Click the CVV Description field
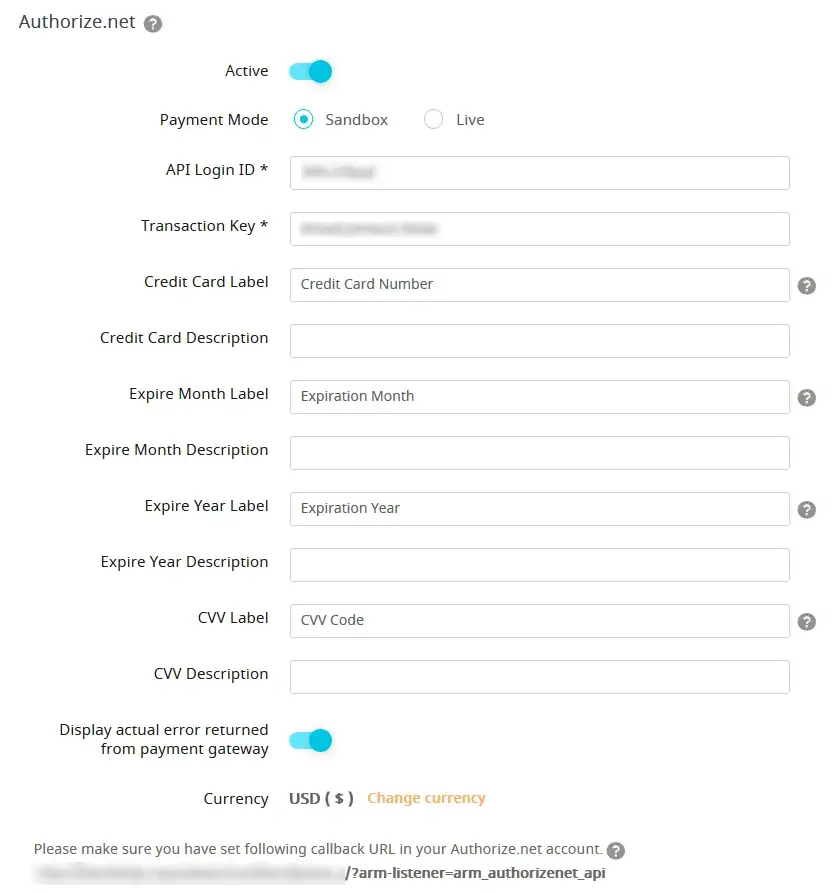Viewport: 837px width, 893px height. pos(540,677)
